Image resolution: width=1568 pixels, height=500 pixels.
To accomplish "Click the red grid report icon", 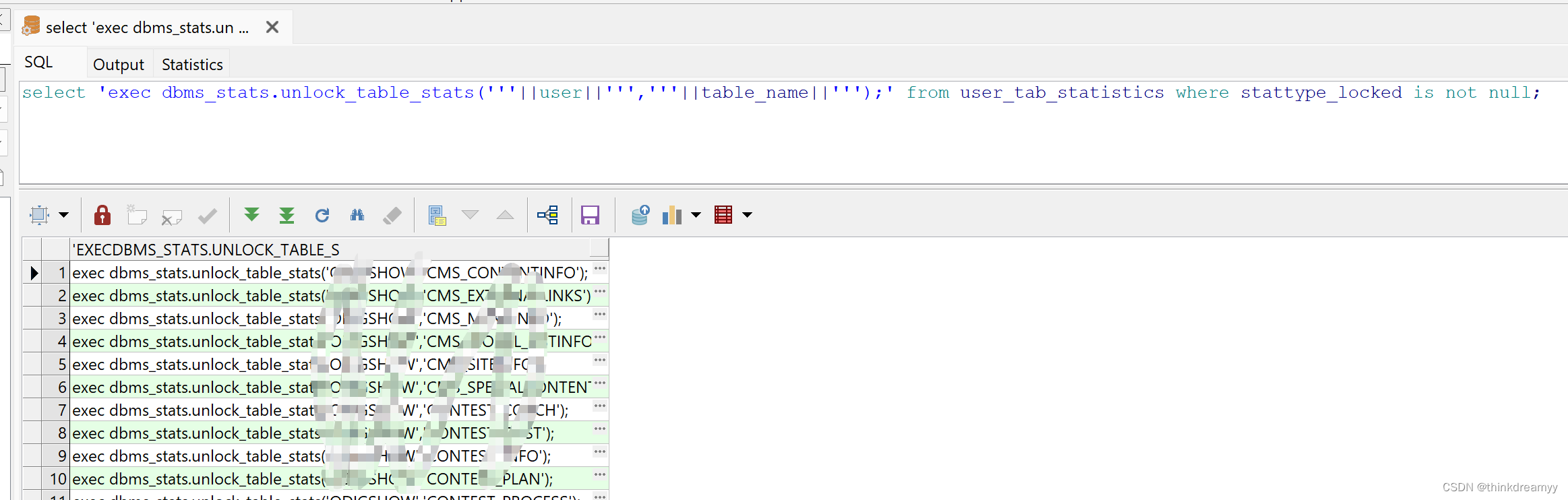I will [x=723, y=215].
